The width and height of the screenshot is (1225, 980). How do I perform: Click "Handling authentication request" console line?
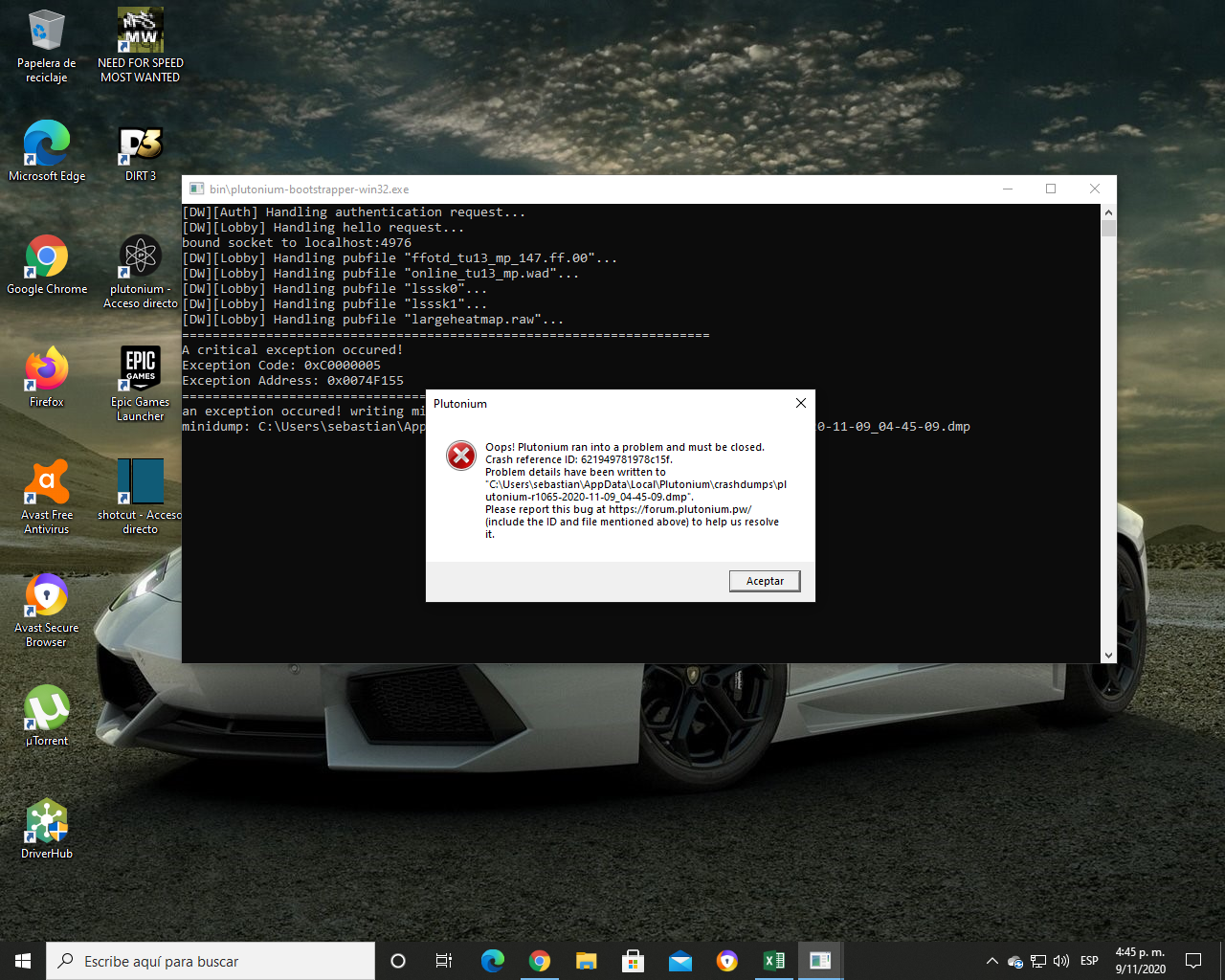click(x=354, y=212)
